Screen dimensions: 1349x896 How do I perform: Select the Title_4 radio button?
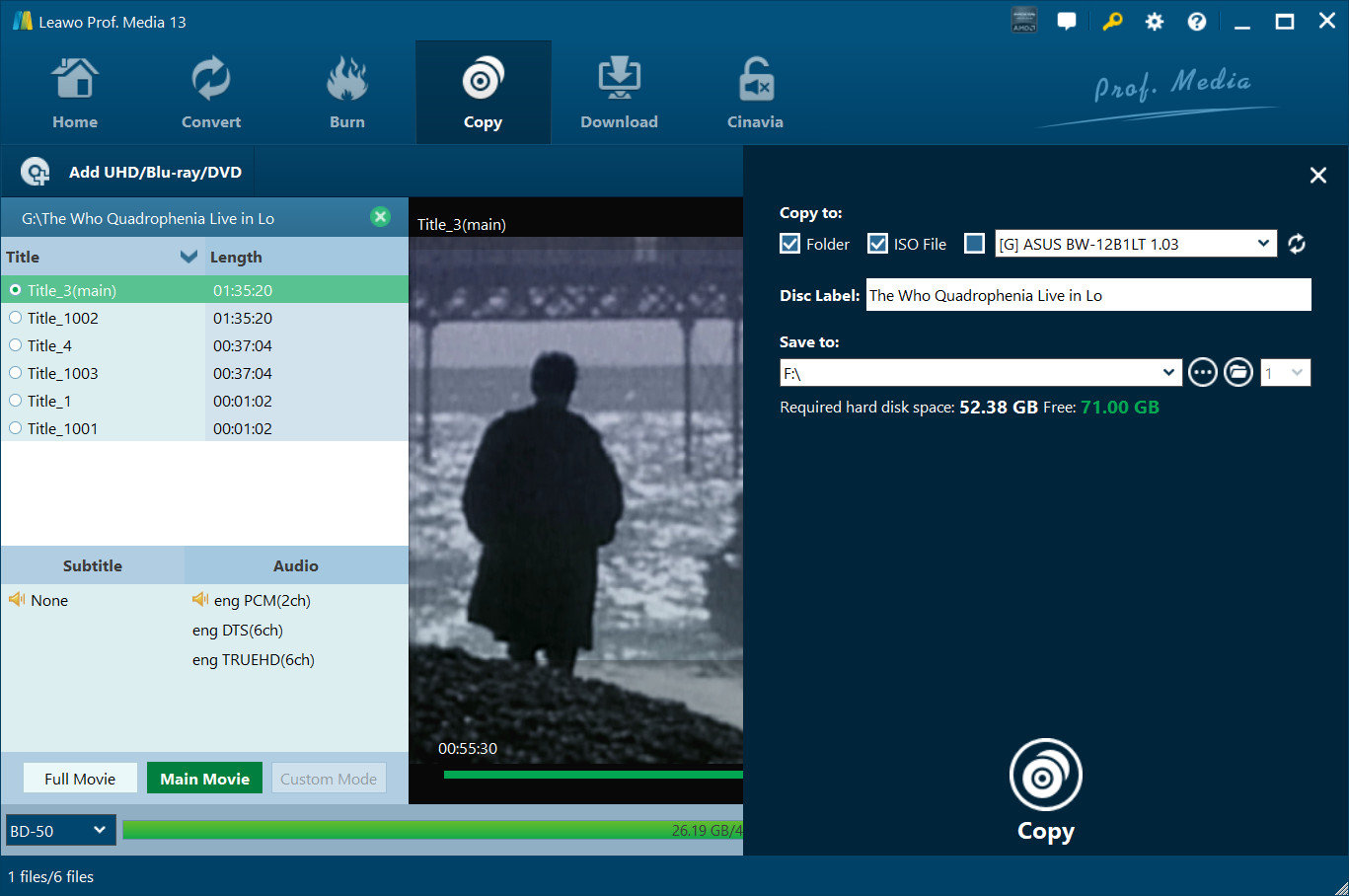(x=15, y=345)
